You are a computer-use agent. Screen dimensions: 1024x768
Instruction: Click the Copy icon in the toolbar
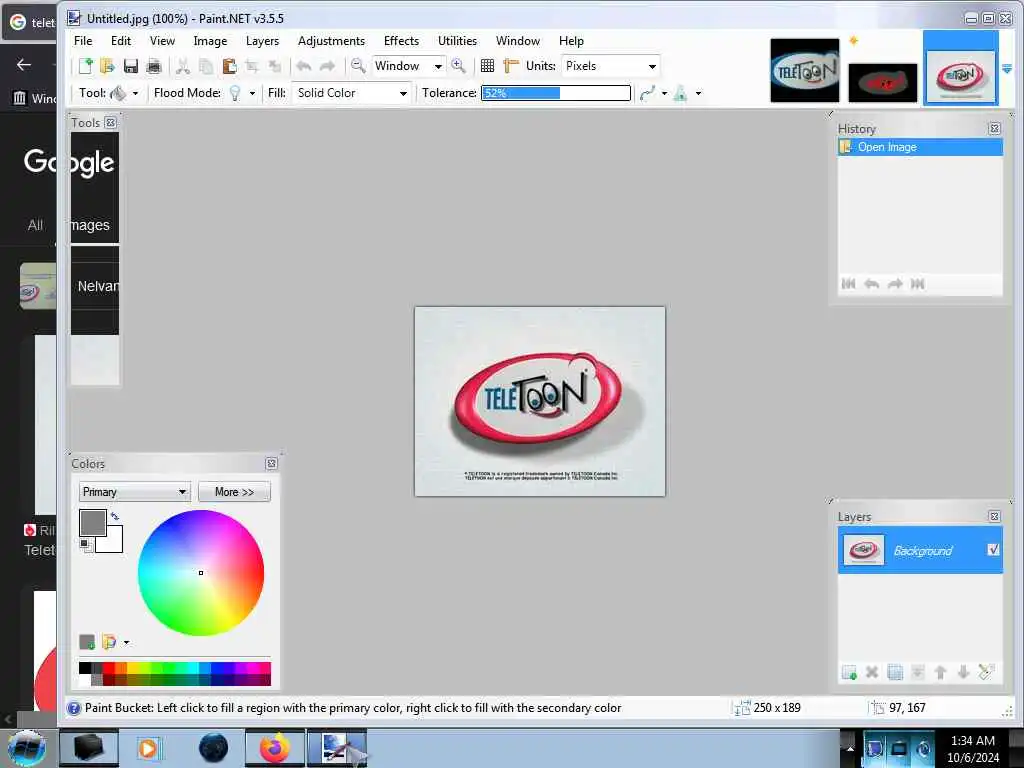coord(206,66)
